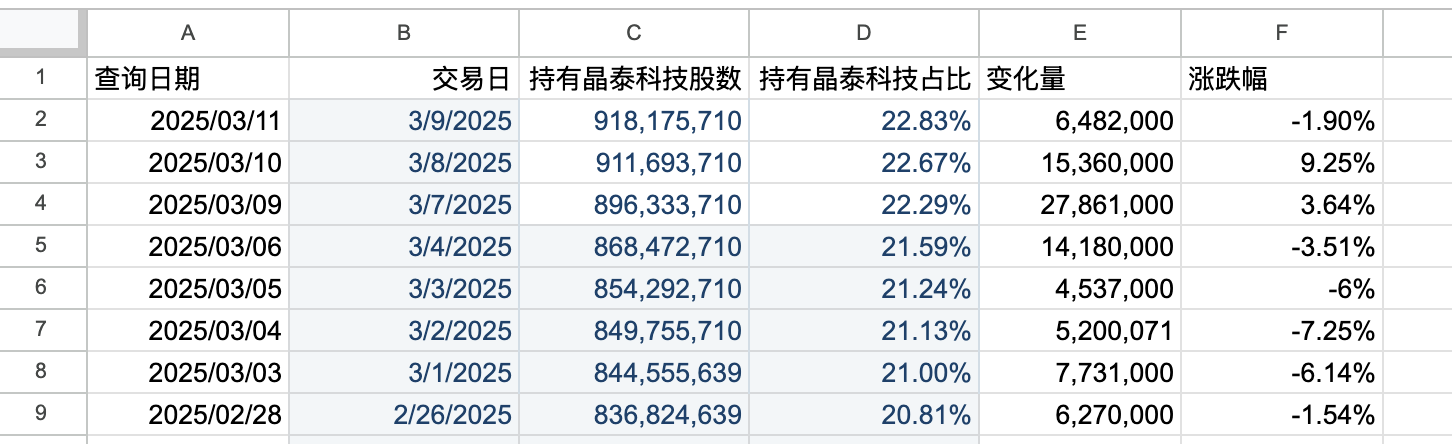1452x444 pixels.
Task: Click shares cell 854,292,710
Action: pos(633,288)
